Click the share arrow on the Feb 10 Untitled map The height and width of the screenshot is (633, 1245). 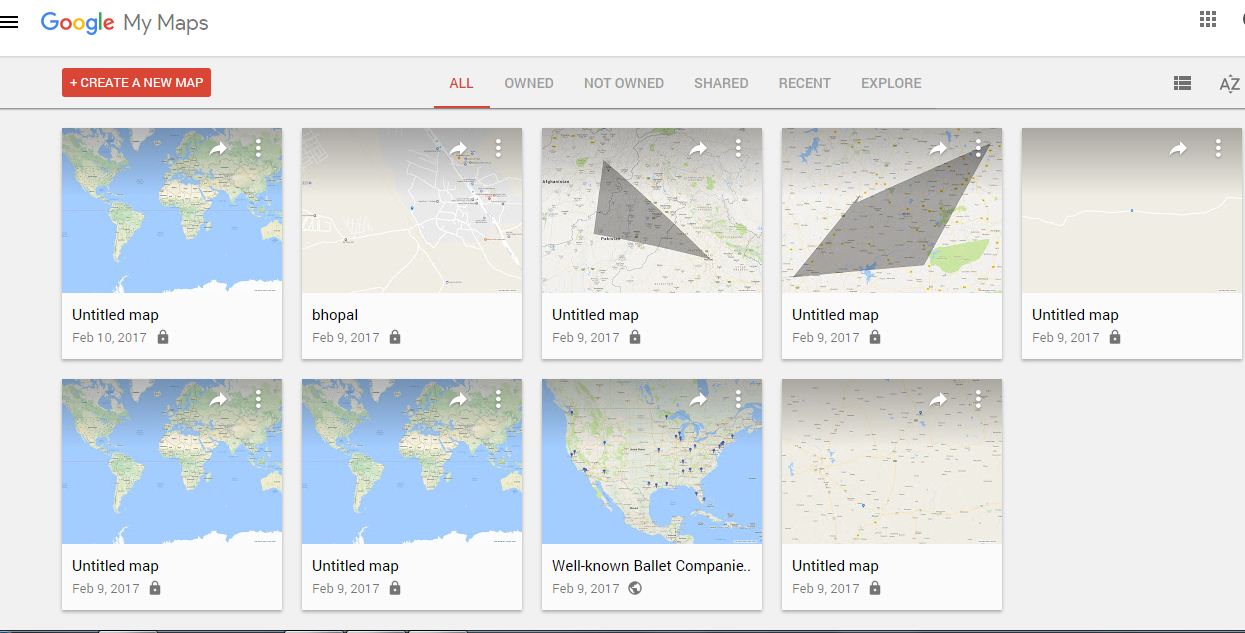click(x=219, y=147)
